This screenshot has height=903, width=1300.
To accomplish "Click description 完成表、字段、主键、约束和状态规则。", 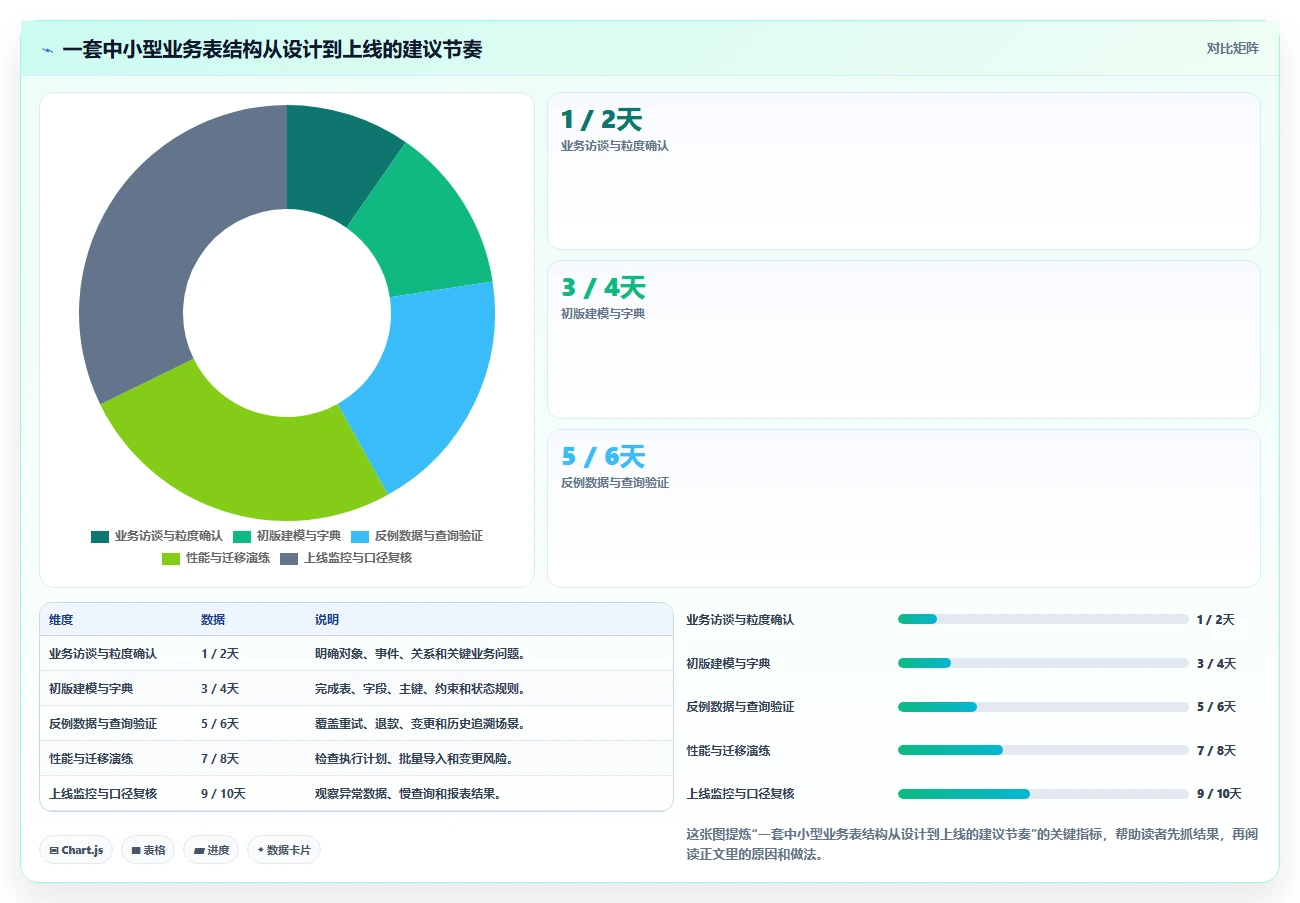I will pos(421,689).
